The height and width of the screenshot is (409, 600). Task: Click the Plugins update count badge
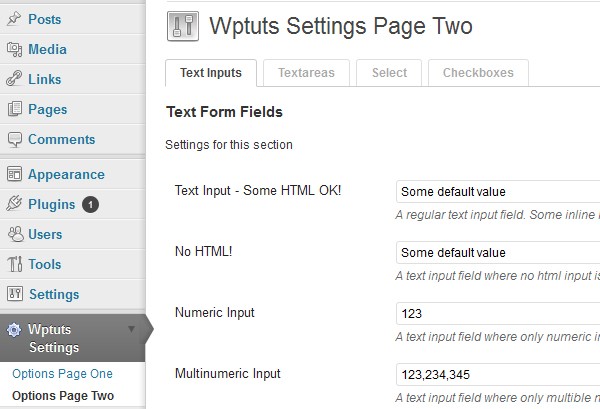(90, 205)
